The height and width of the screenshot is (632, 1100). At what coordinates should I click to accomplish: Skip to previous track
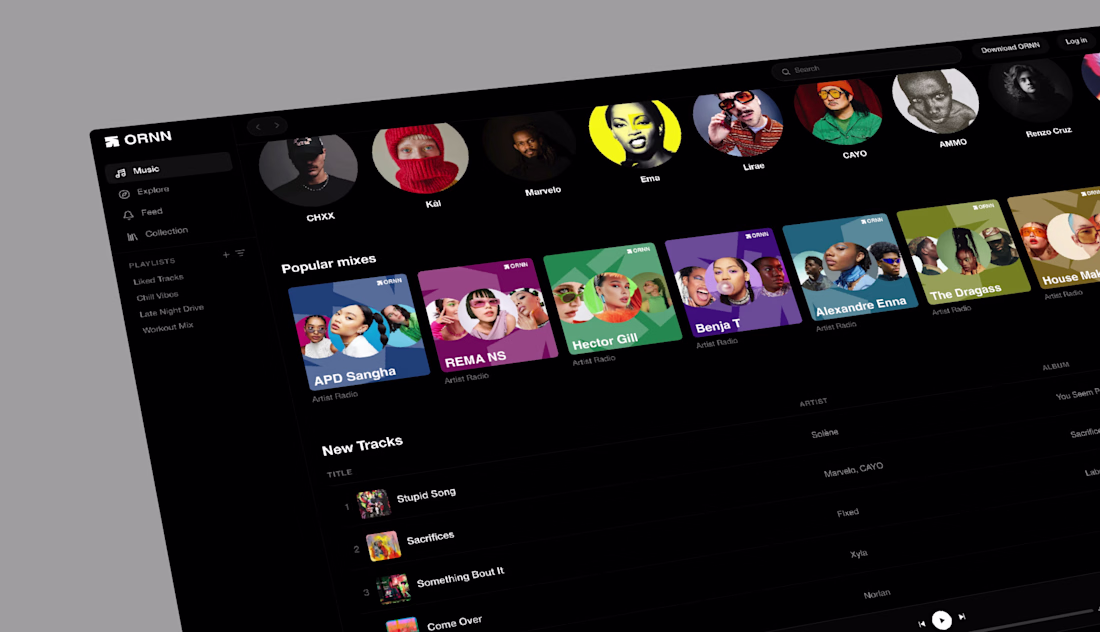click(x=921, y=624)
